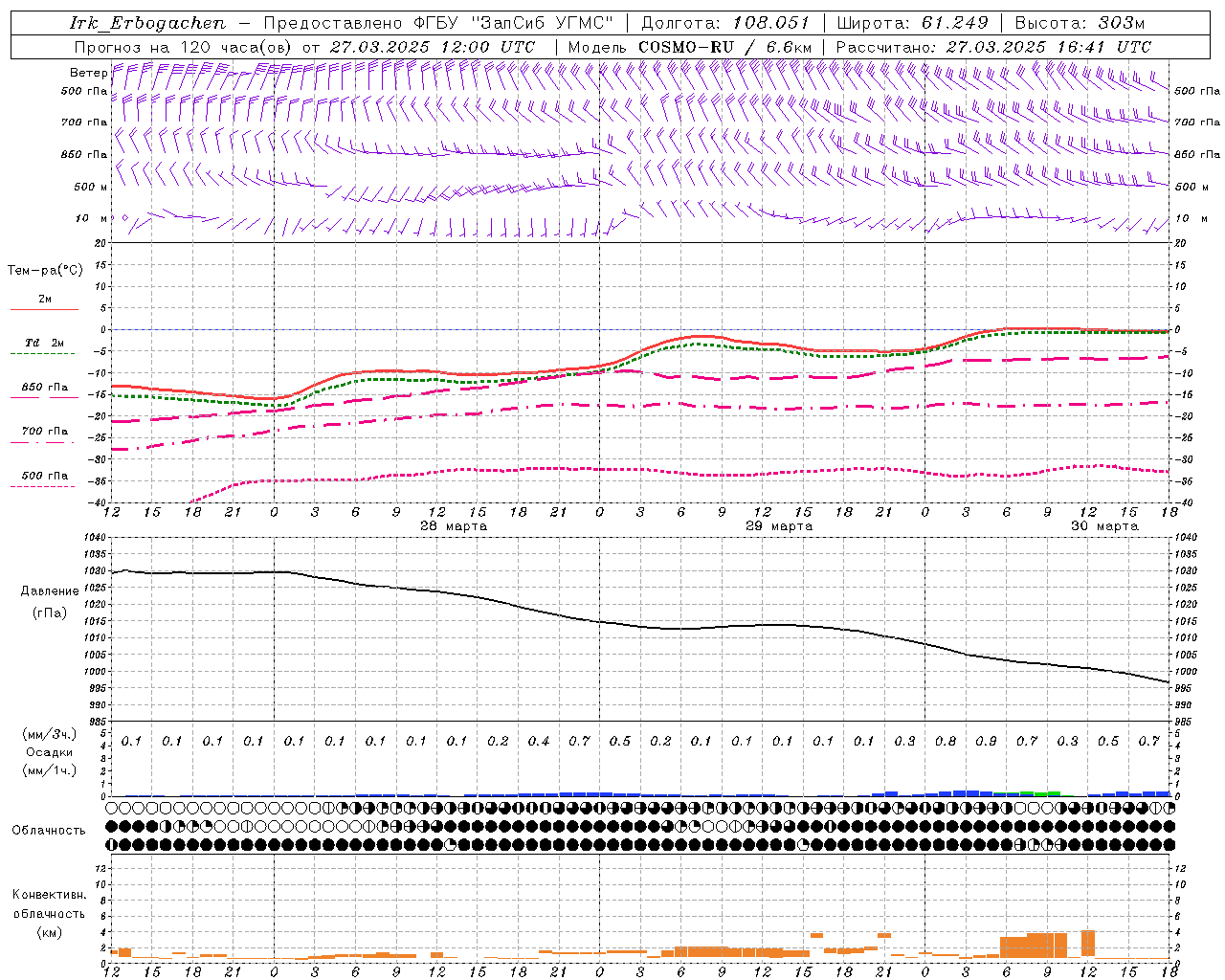Image resolution: width=1225 pixels, height=980 pixels.
Task: Select the 0.4 precipitation value
Action: 539,741
